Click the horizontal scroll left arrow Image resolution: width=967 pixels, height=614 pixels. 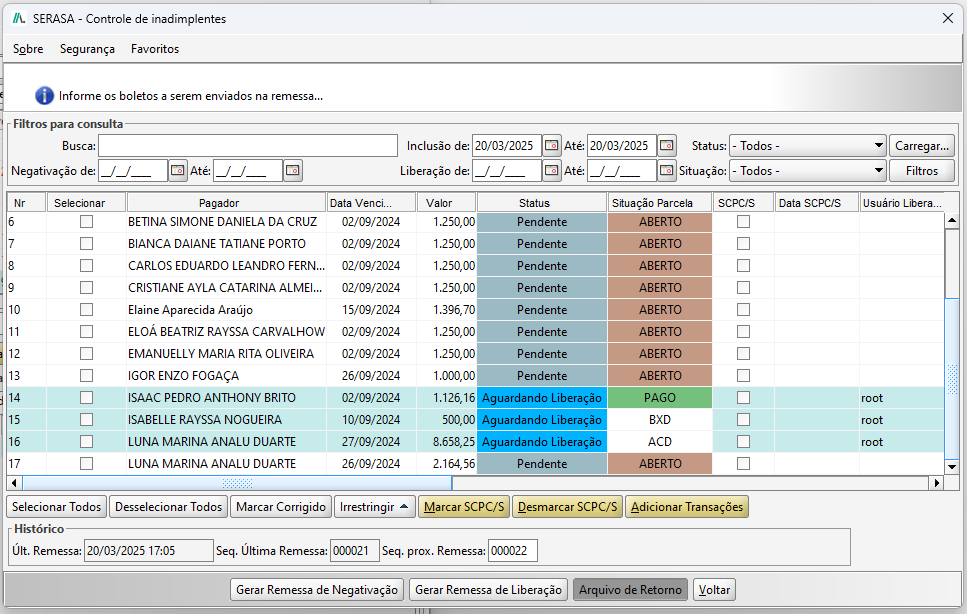pos(14,483)
